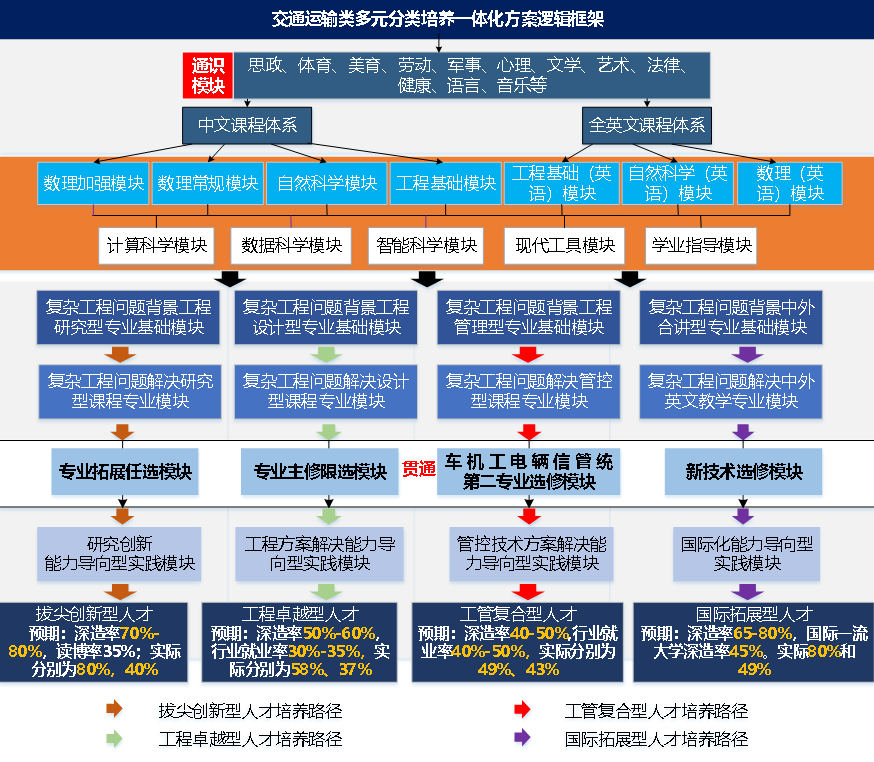Viewport: 874px width, 762px height.
Task: Click the 数理加强模块 block
Action: 93,184
